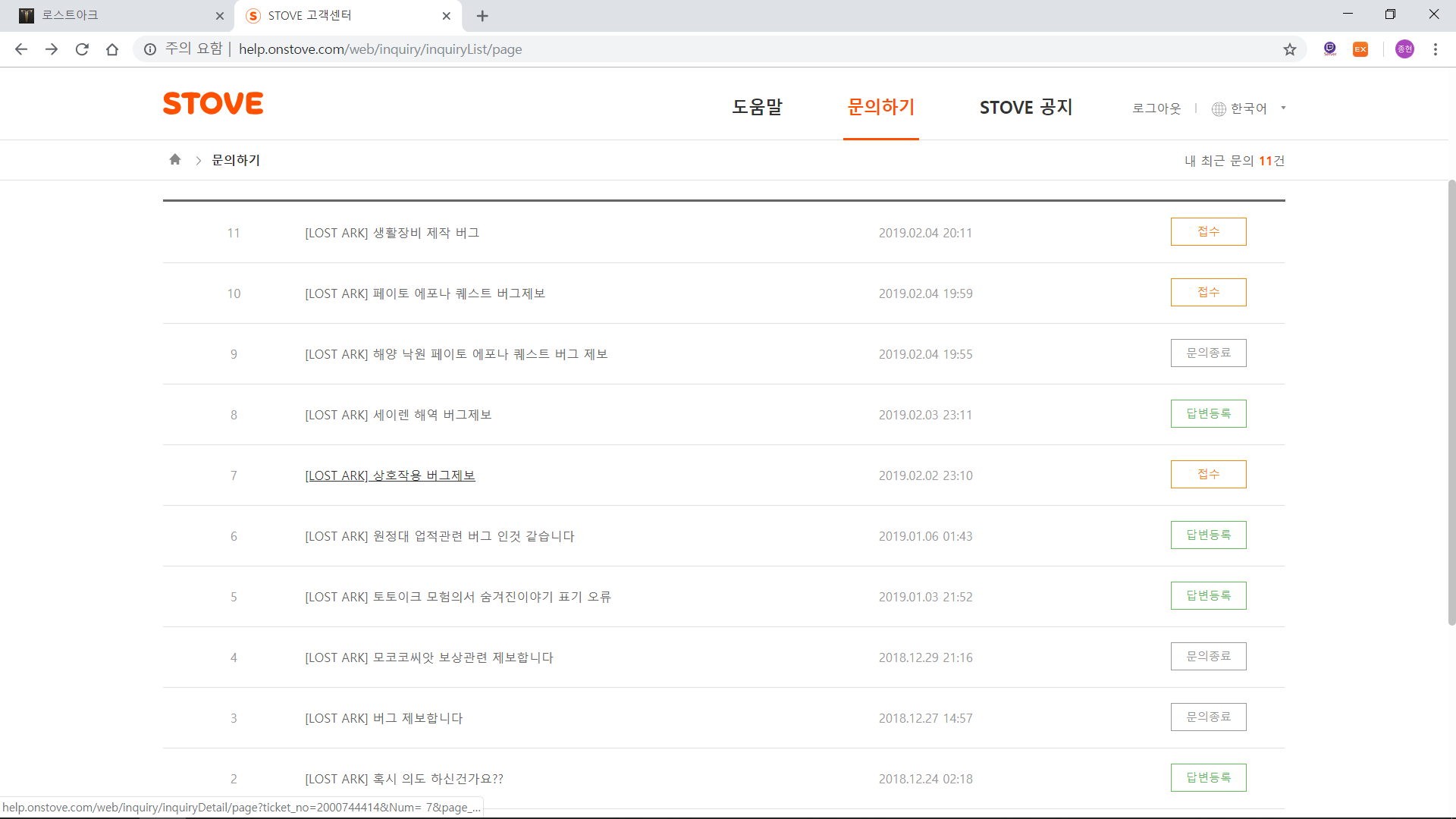Open inquiry 상호작용 버그제보

pyautogui.click(x=390, y=475)
